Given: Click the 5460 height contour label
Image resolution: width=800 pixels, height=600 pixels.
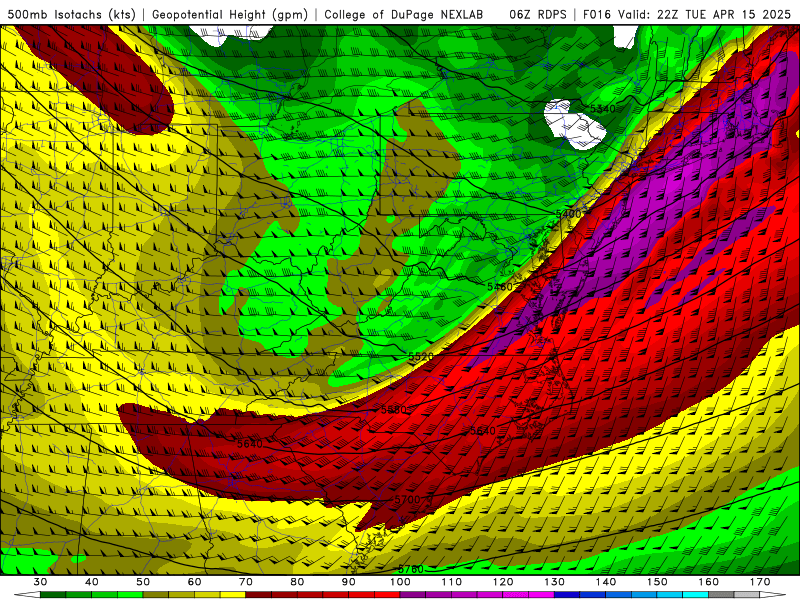Looking at the screenshot, I should (499, 287).
